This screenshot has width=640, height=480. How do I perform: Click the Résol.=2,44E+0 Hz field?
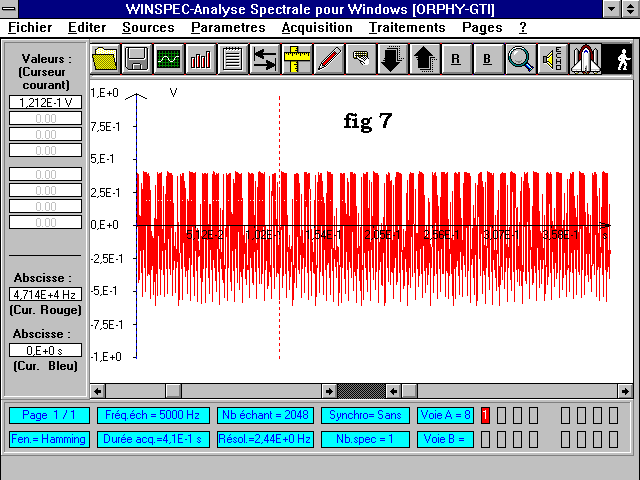click(x=265, y=440)
